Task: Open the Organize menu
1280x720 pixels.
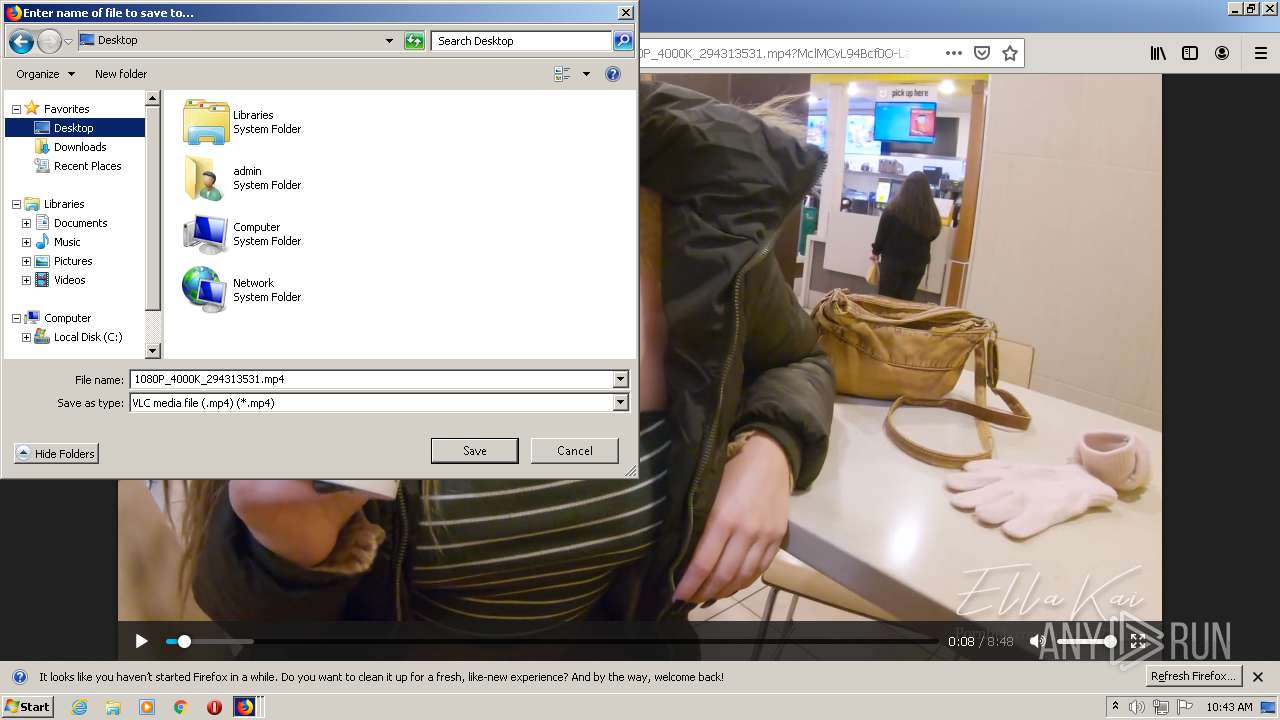Action: pyautogui.click(x=45, y=74)
